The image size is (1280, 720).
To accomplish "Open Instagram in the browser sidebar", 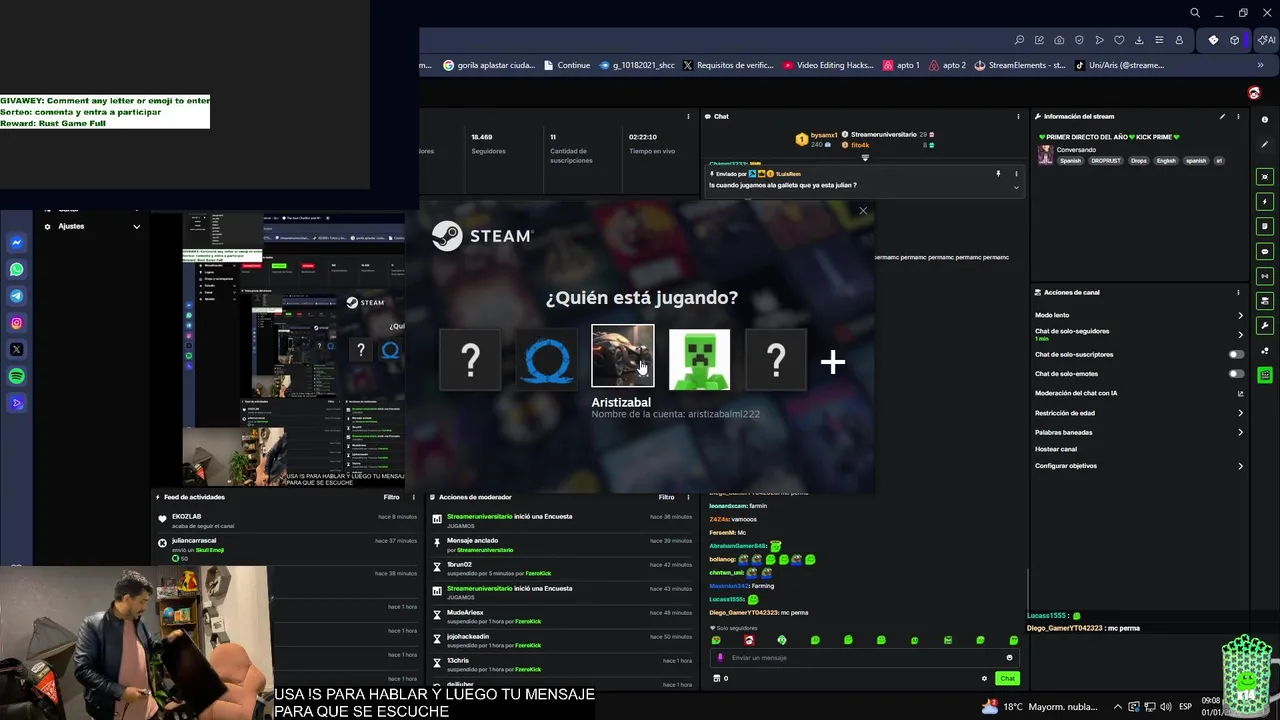I will click(x=17, y=323).
